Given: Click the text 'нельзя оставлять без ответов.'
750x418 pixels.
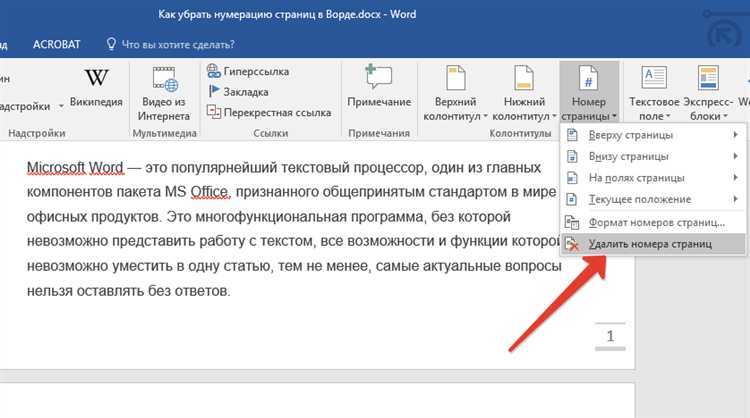Looking at the screenshot, I should coord(129,291).
